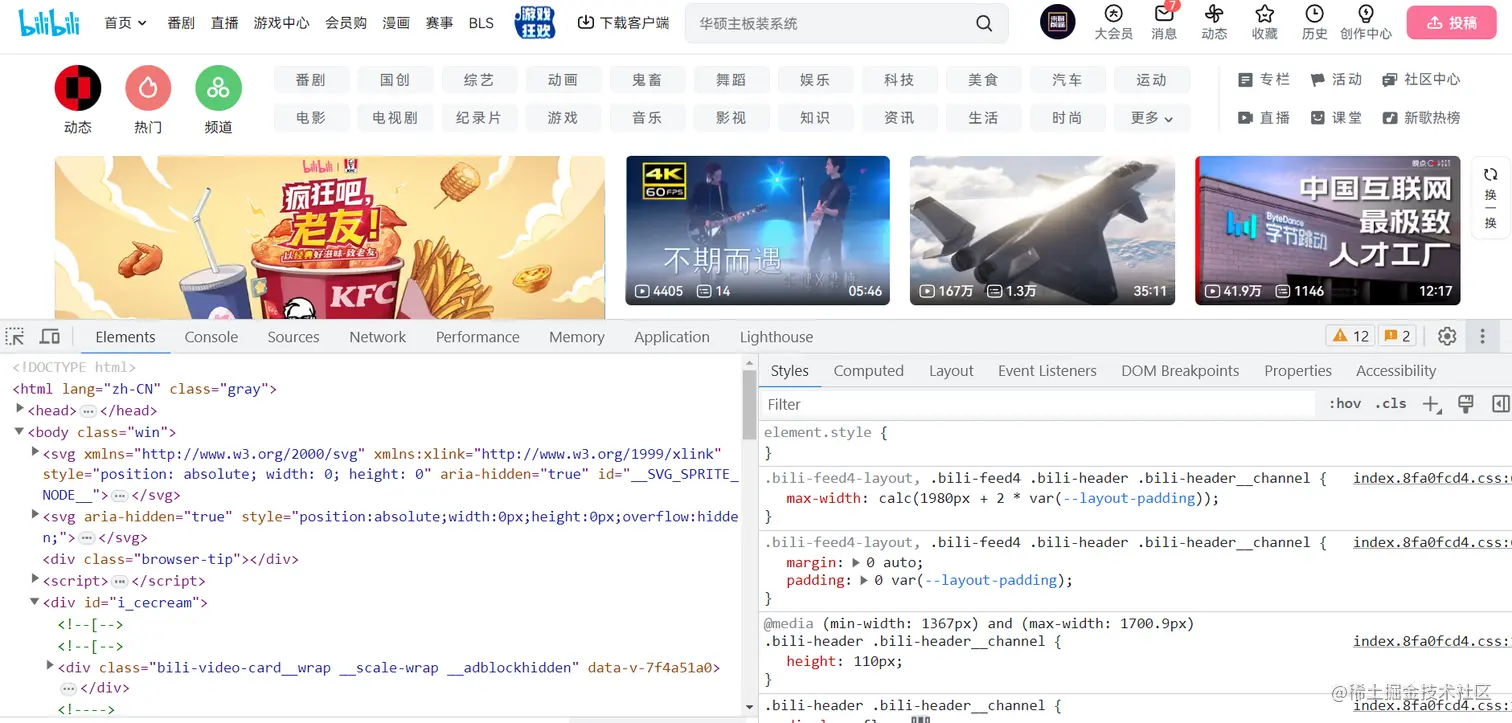Image resolution: width=1512 pixels, height=723 pixels.
Task: Open the 更多 dropdown in category bar
Action: click(x=1151, y=117)
